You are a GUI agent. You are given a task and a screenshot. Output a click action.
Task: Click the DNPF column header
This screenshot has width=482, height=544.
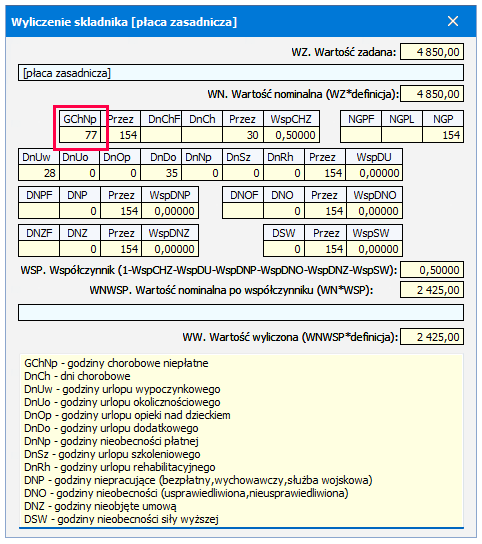39,195
